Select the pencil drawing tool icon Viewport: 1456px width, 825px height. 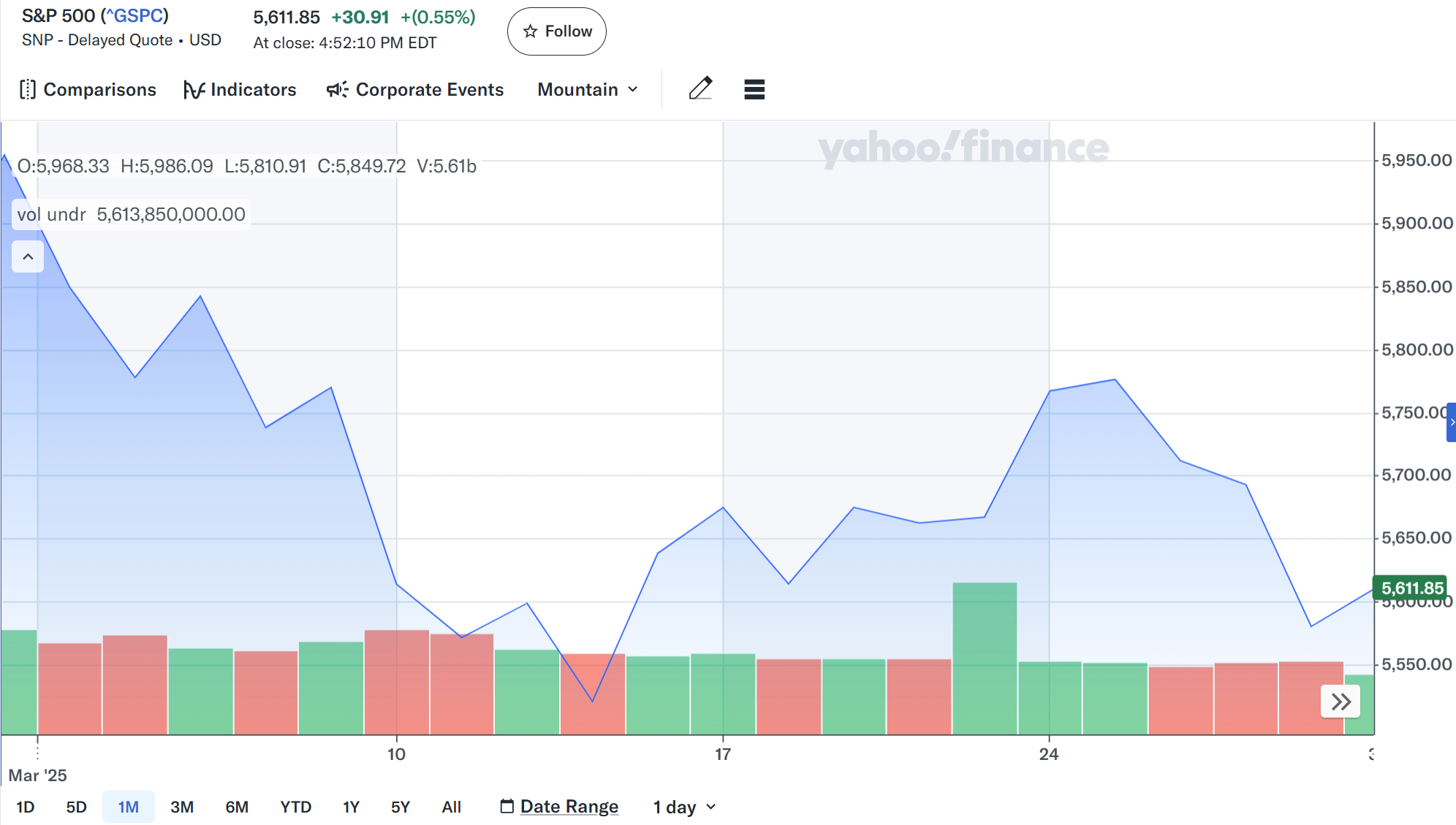[700, 88]
